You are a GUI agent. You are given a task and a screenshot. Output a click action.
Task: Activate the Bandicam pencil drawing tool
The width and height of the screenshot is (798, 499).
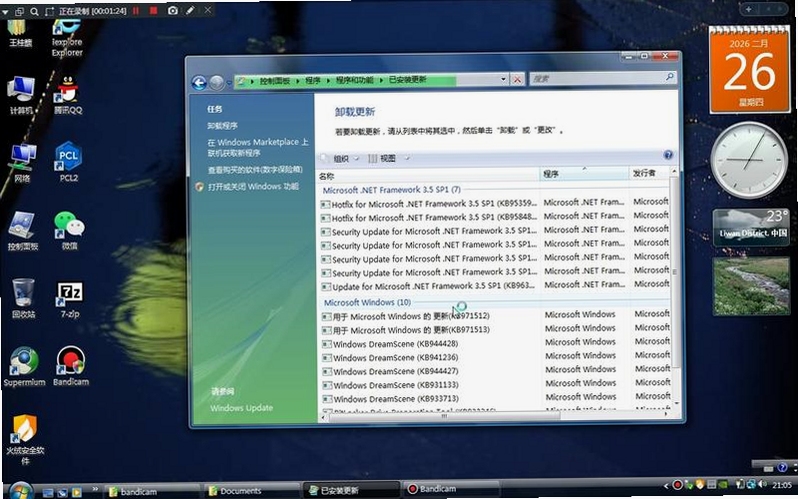(190, 10)
